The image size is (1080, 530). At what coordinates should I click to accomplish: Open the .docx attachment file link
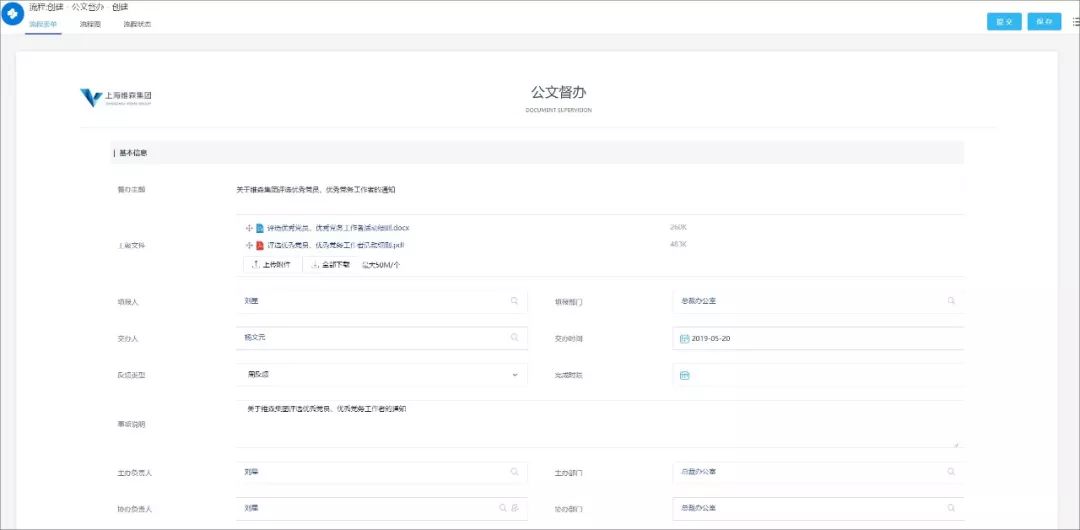[x=338, y=227]
